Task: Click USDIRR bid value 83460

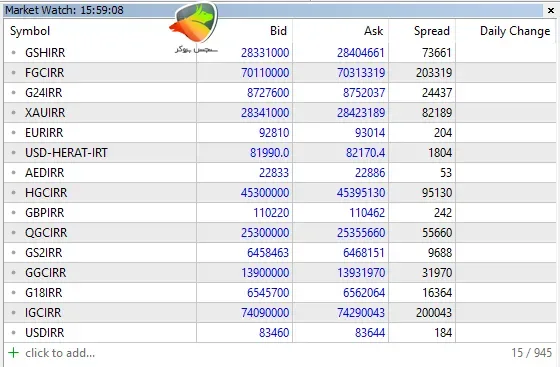Action: [274, 333]
